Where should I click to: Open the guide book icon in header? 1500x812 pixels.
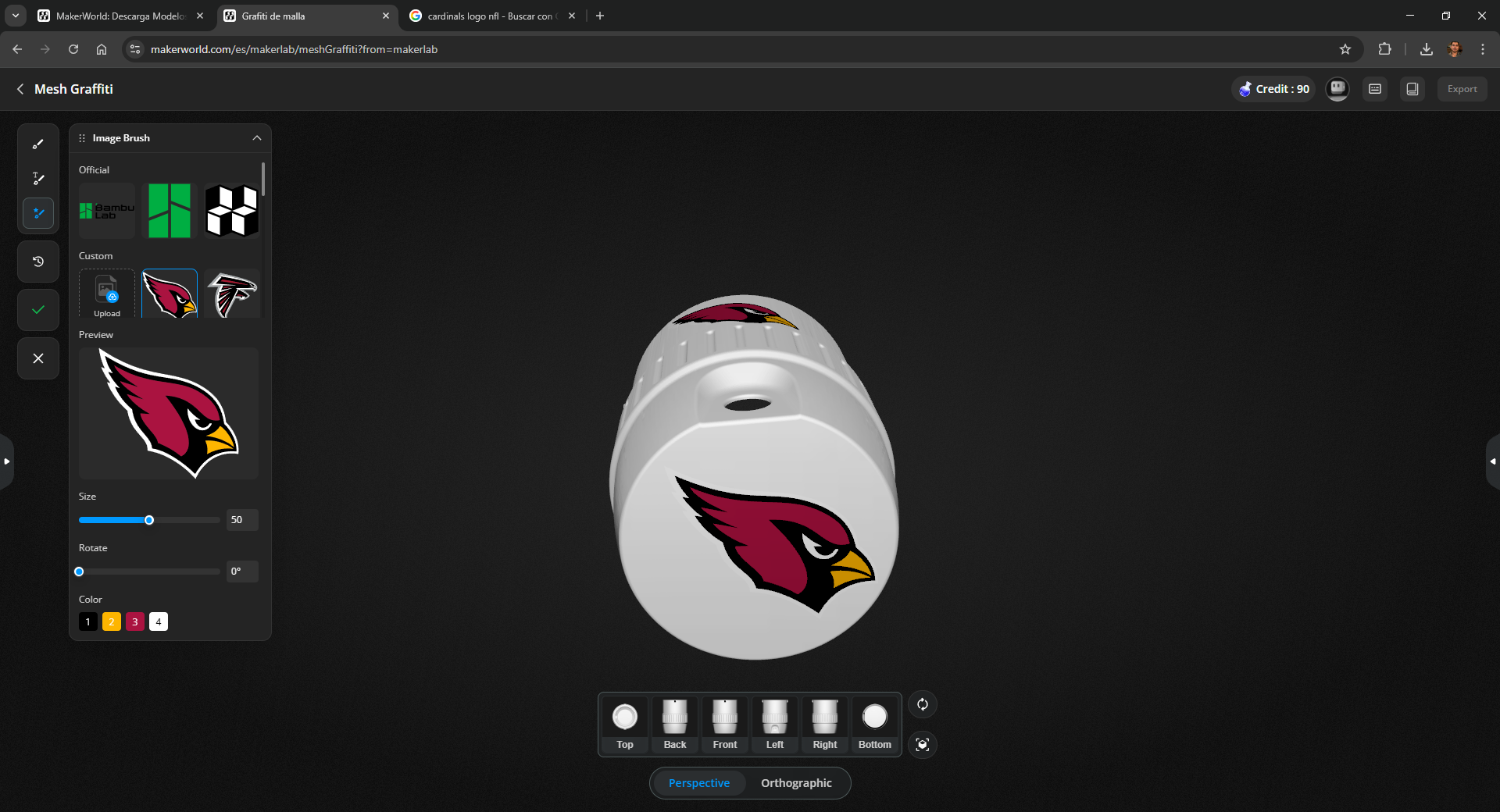point(1412,89)
